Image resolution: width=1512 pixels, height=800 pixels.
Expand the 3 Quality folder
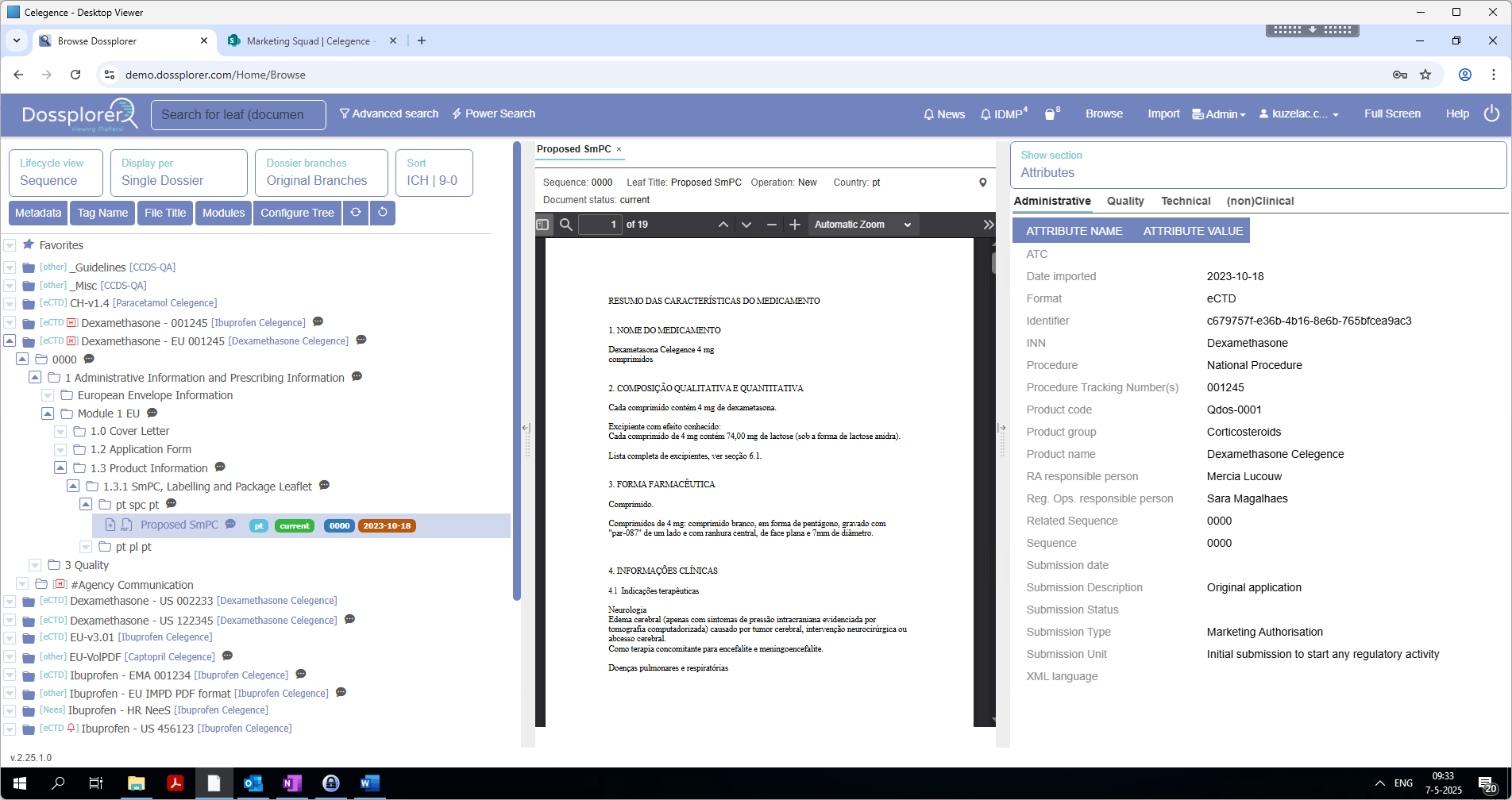(x=35, y=565)
